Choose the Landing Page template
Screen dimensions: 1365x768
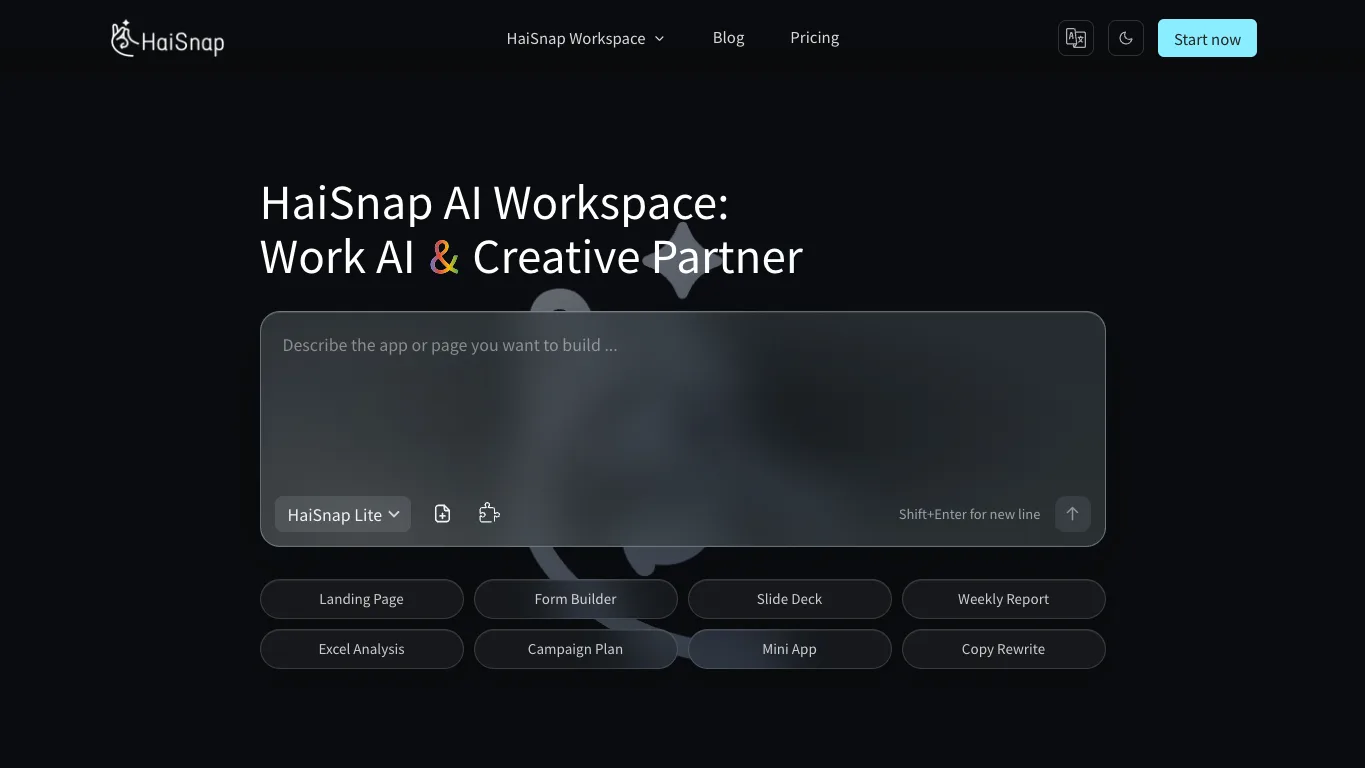click(362, 599)
